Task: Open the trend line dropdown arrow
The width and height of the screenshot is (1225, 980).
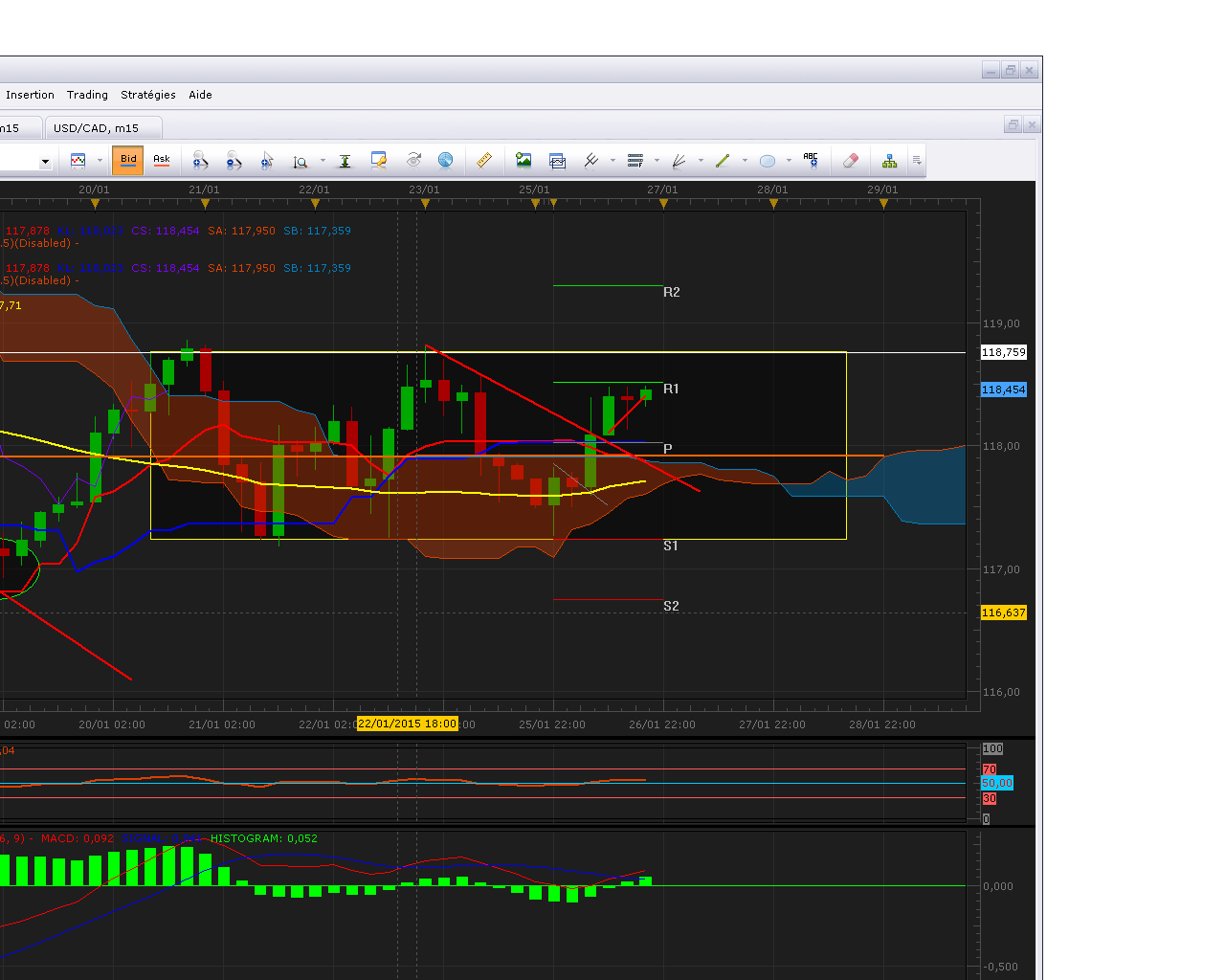Action: click(x=745, y=161)
